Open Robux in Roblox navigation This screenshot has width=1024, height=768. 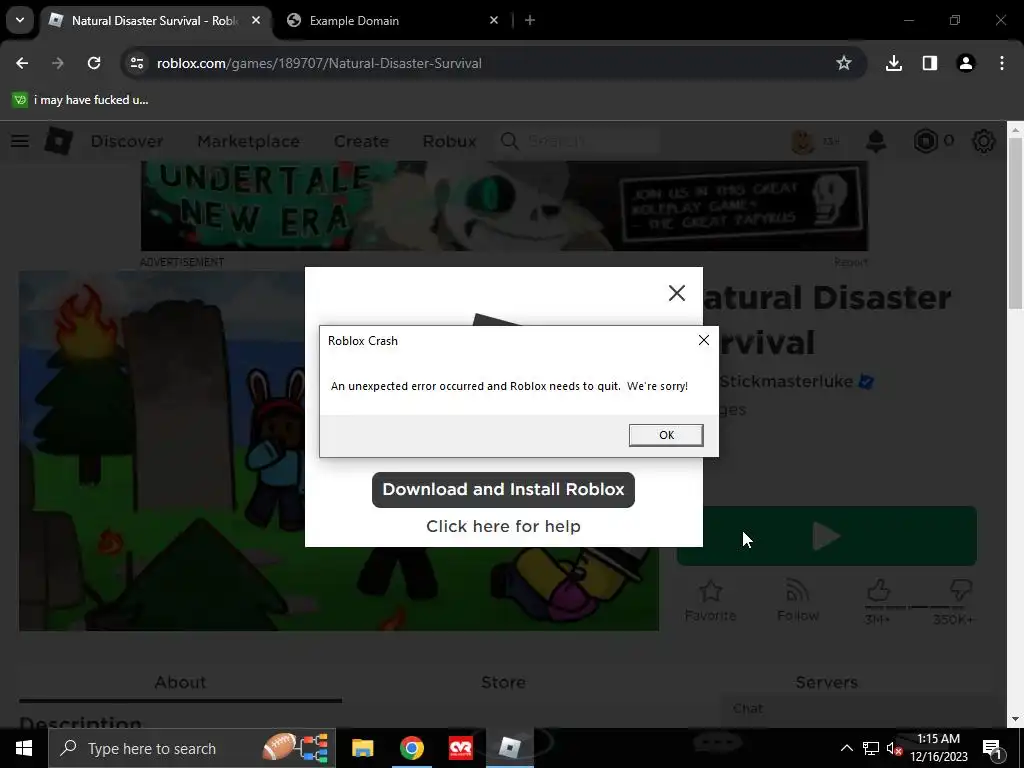pyautogui.click(x=449, y=141)
